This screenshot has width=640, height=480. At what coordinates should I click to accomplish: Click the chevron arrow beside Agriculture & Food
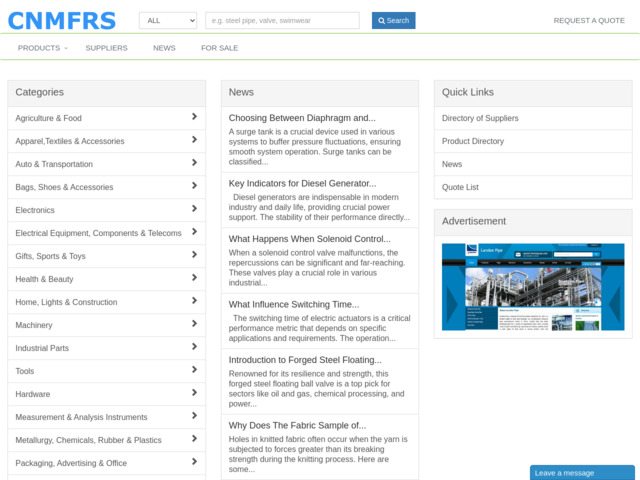click(194, 117)
